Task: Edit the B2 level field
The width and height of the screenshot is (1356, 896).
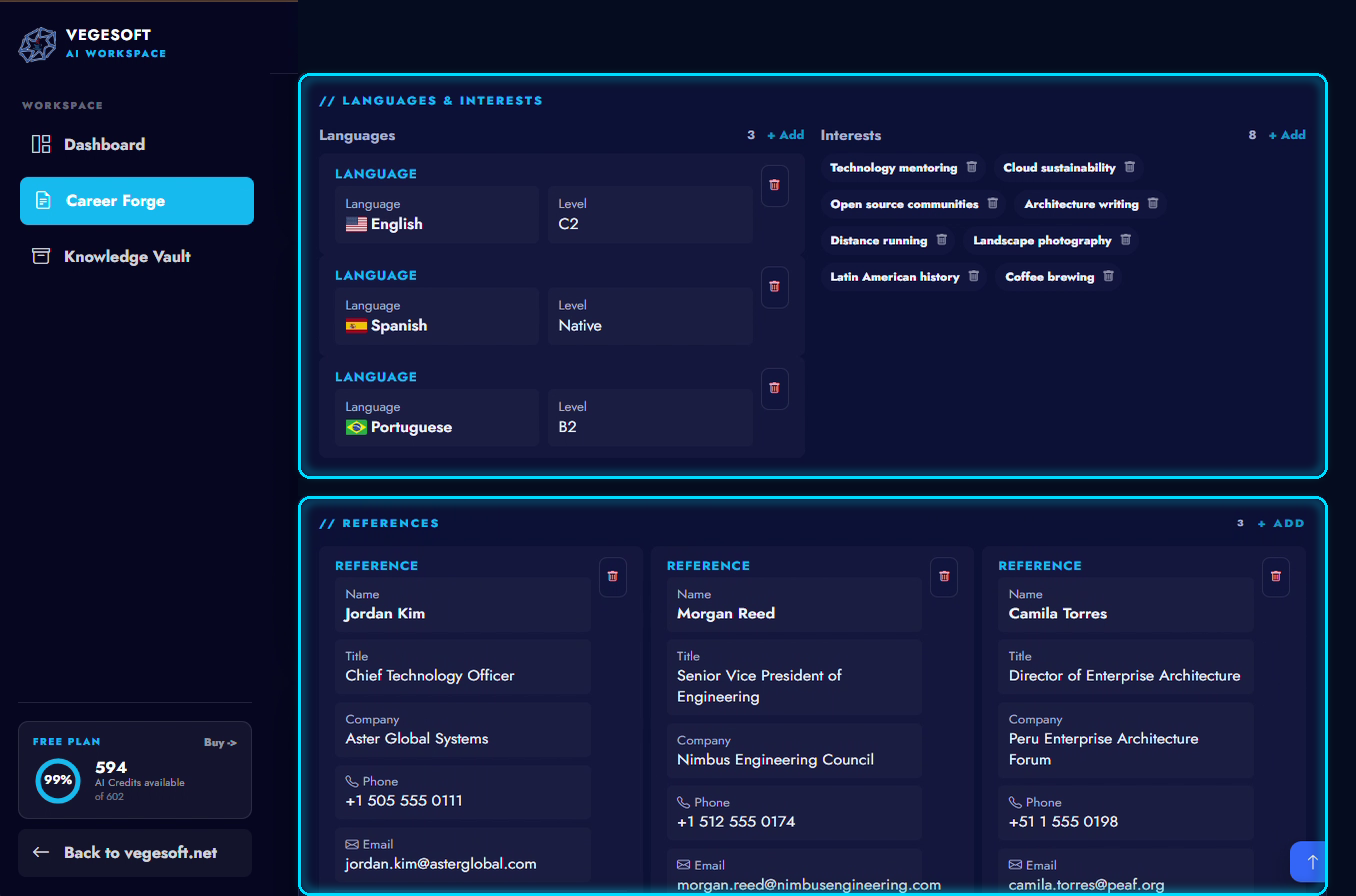Action: point(650,417)
